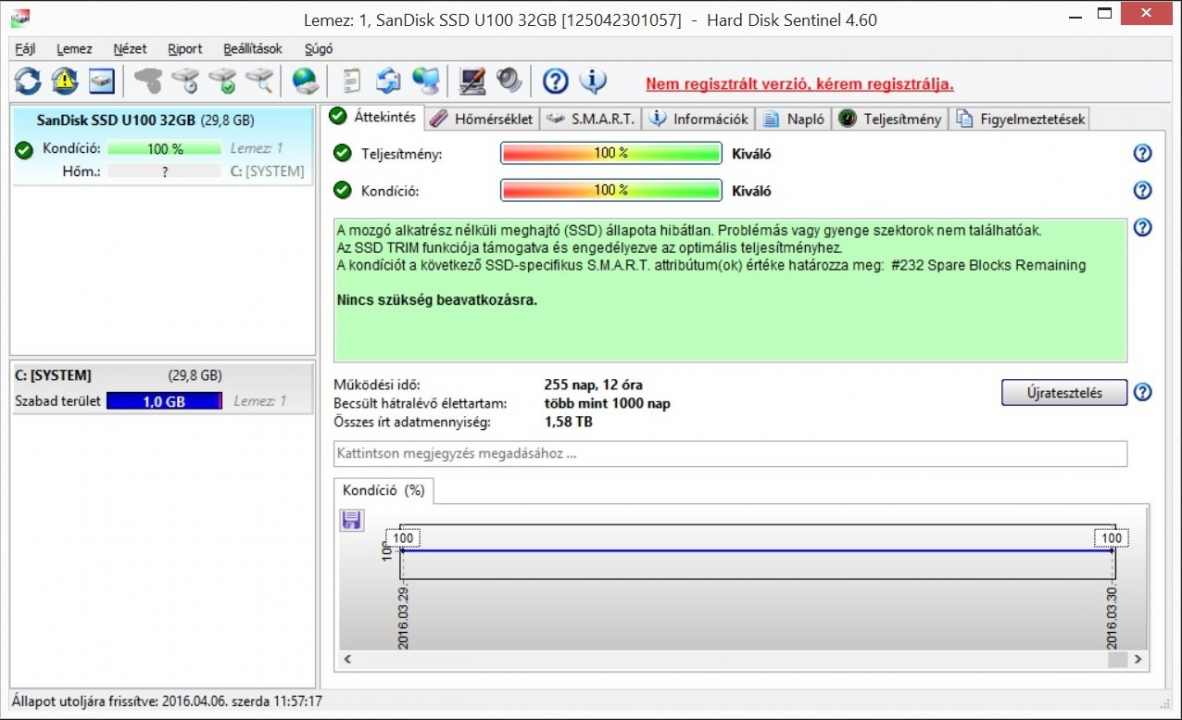
Task: Click the red registration link text
Action: coord(799,84)
